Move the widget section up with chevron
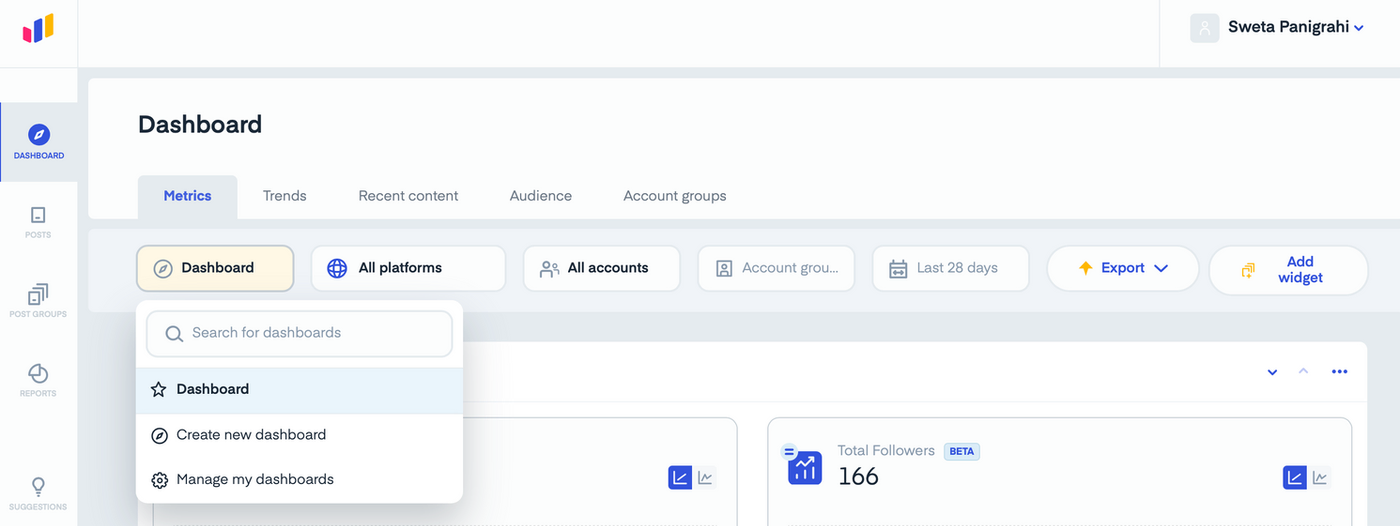Viewport: 1400px width, 526px height. (x=1303, y=371)
